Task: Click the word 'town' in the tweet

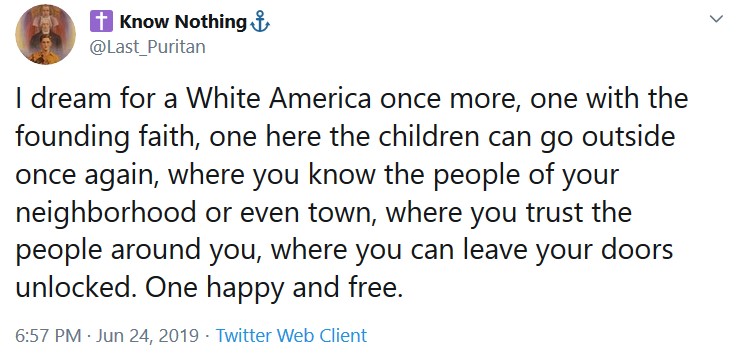Action: pos(338,213)
